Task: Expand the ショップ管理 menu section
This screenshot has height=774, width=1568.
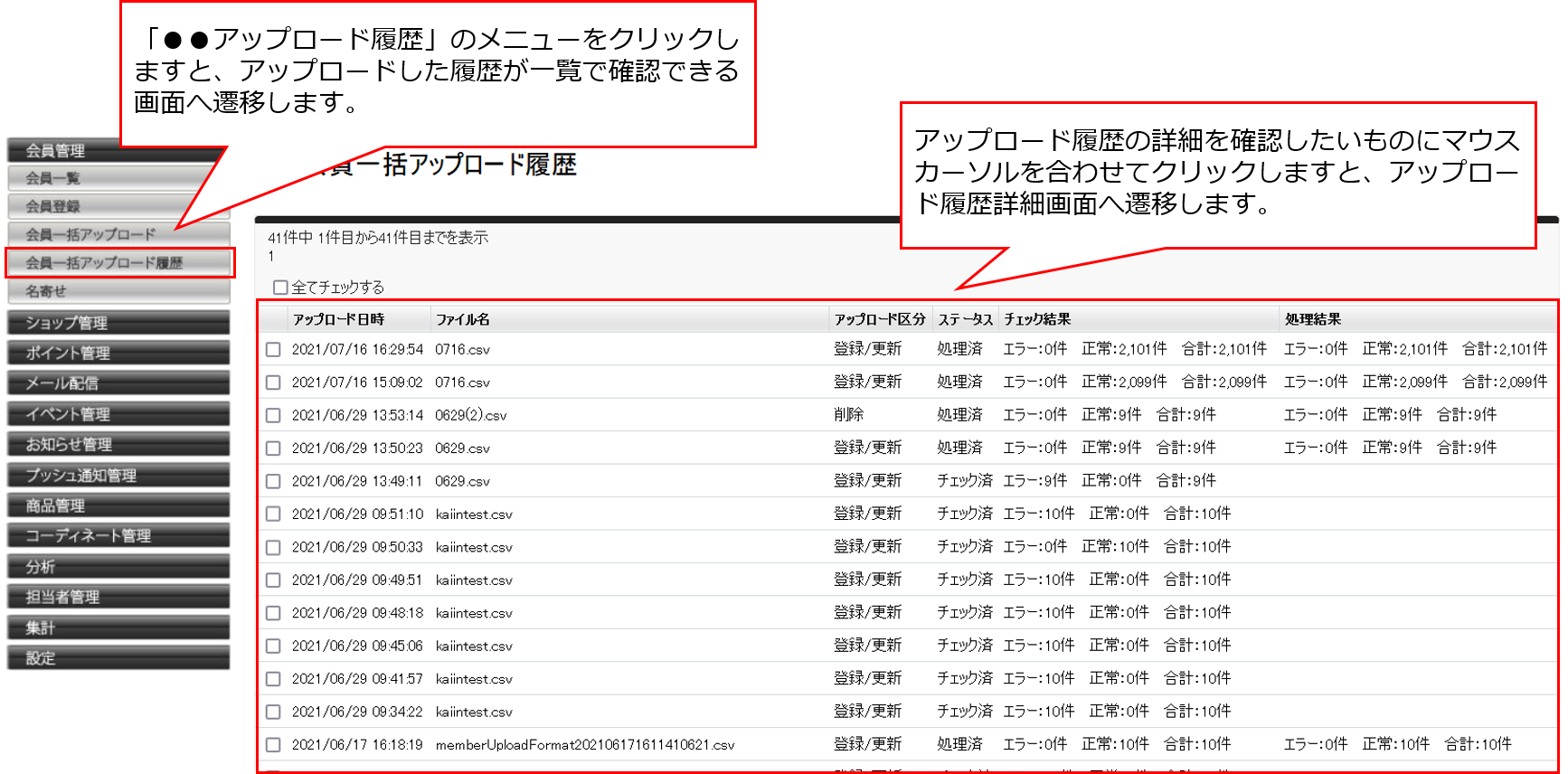Action: tap(118, 323)
